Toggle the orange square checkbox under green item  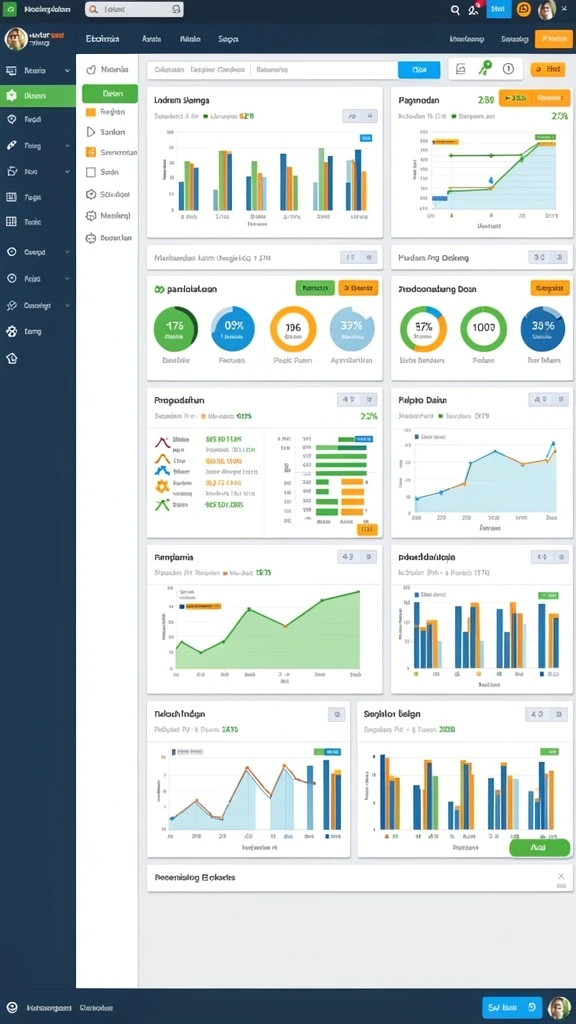point(91,112)
